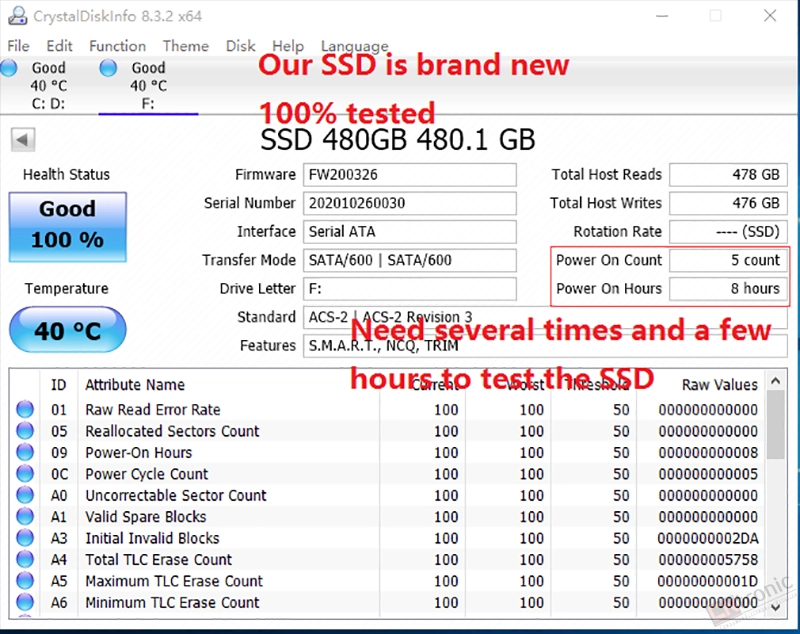Click the Rotation Rate value field
The height and width of the screenshot is (634, 800).
tap(728, 232)
